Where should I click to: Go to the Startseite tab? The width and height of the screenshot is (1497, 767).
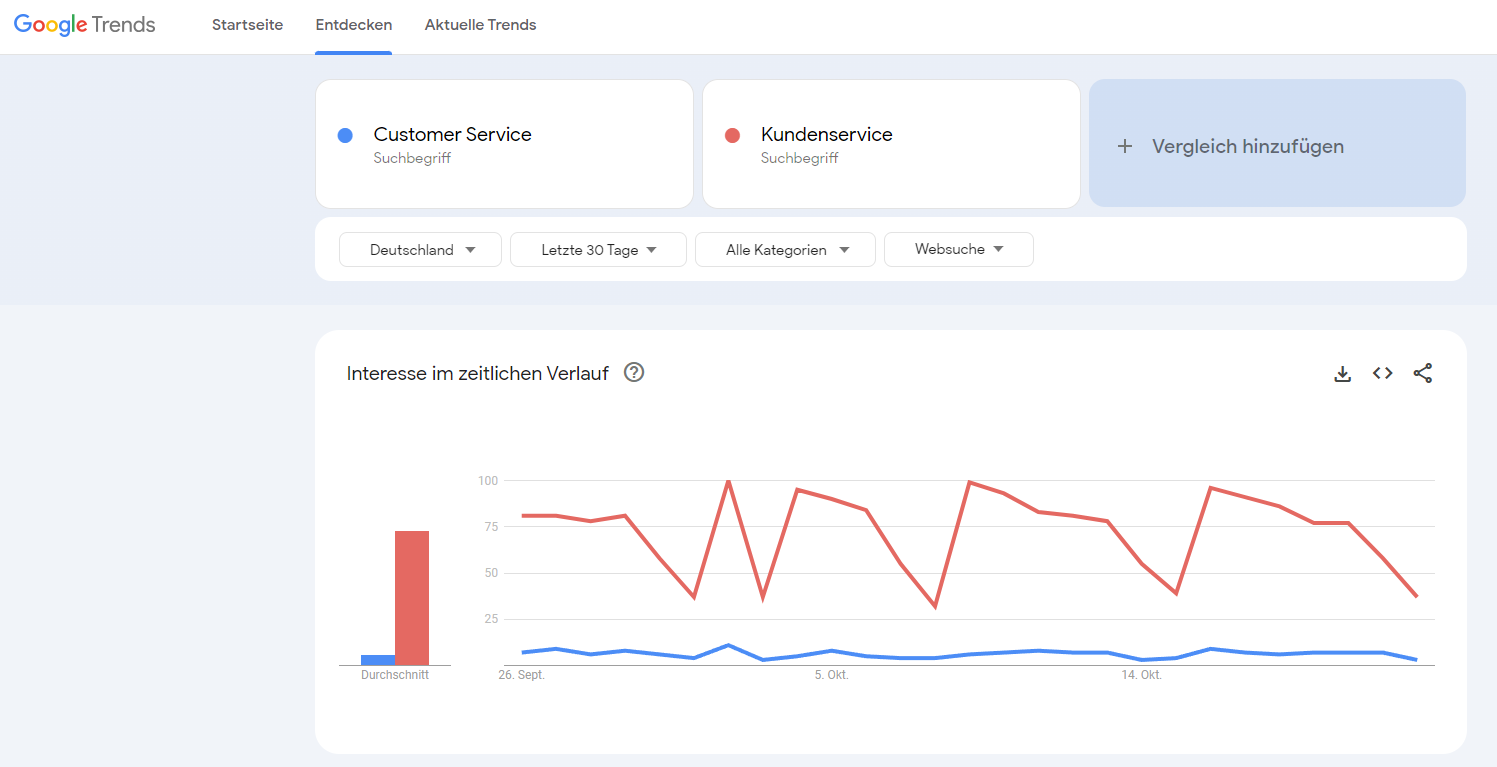247,25
